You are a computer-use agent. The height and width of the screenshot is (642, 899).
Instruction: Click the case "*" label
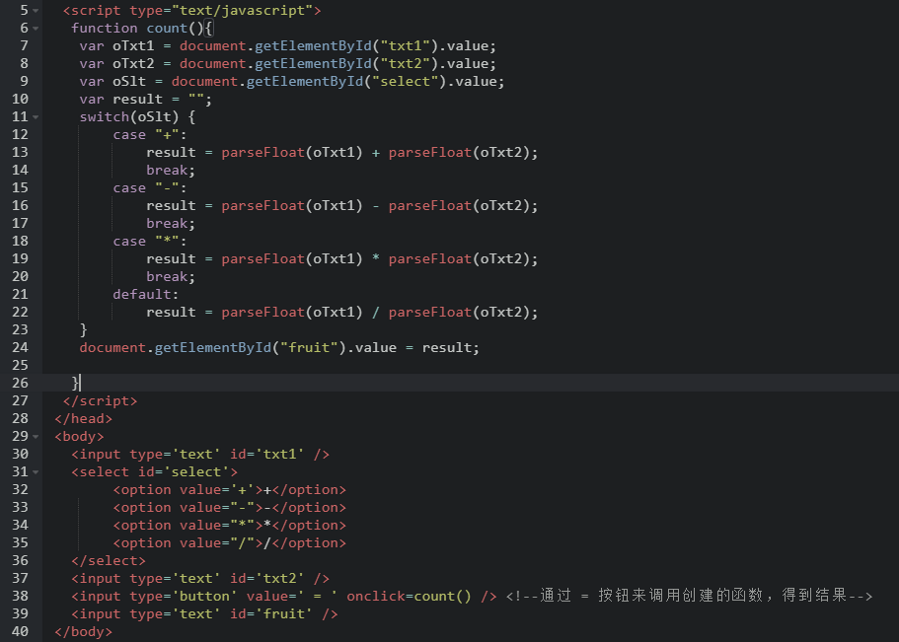150,241
